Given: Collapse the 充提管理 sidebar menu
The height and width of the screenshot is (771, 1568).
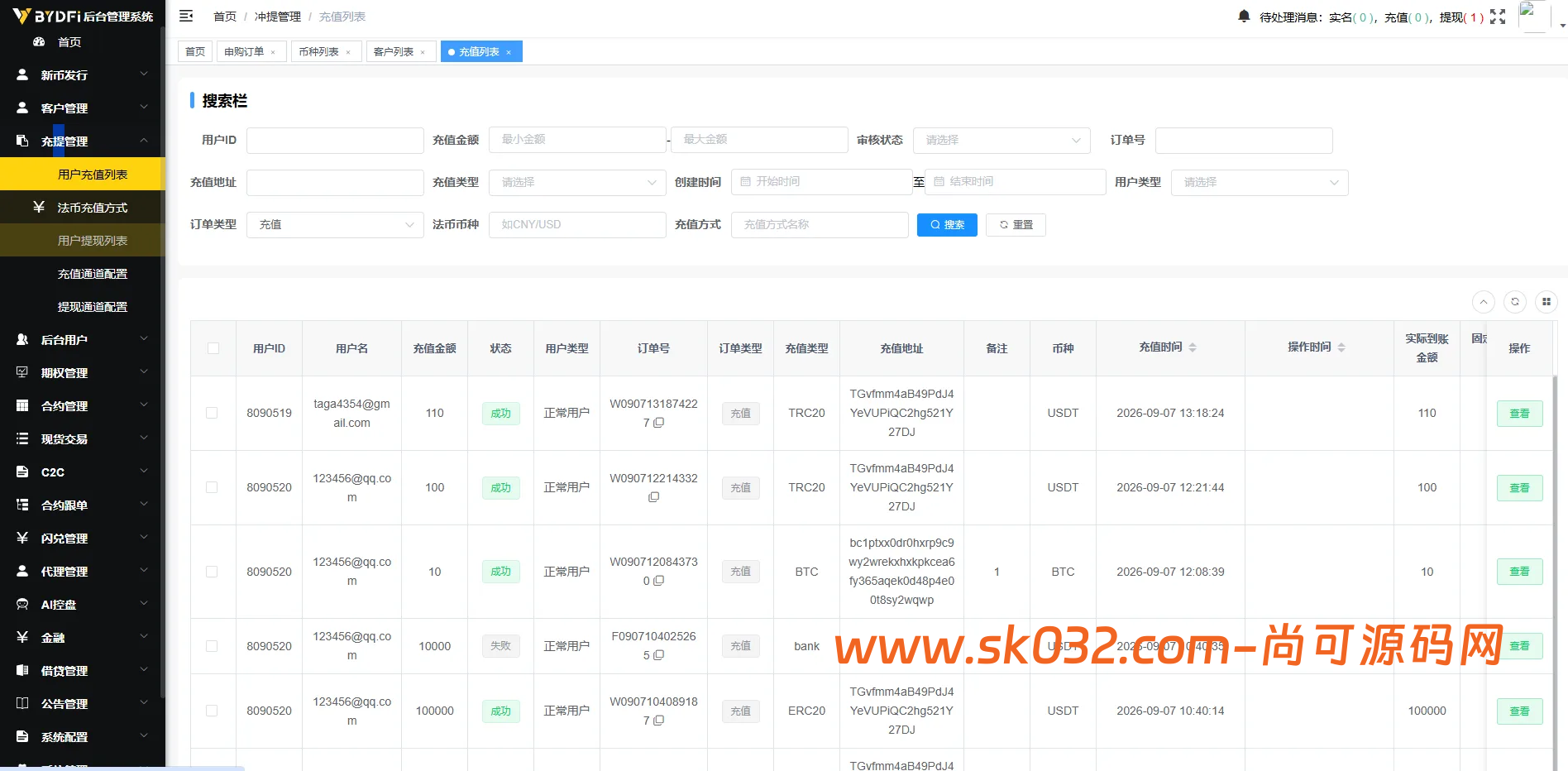Looking at the screenshot, I should [83, 141].
